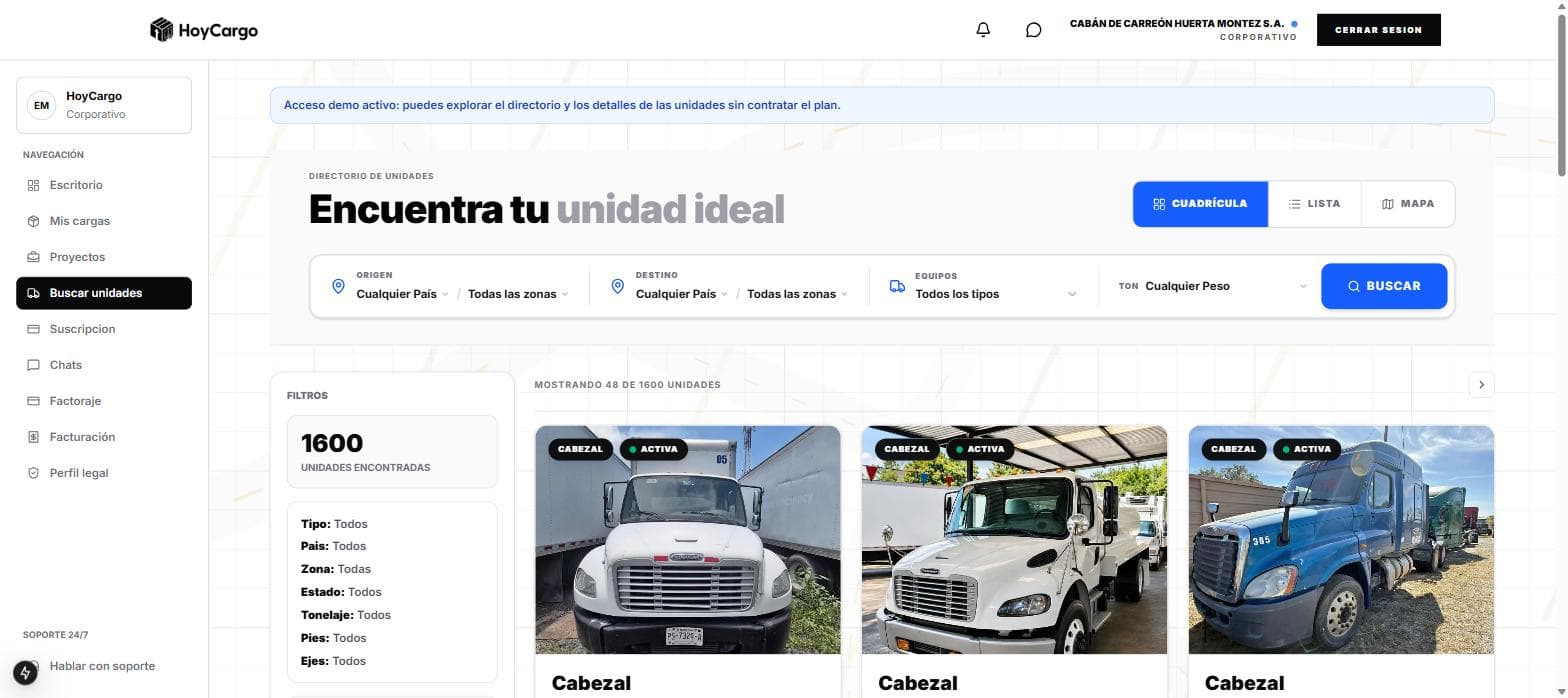Image resolution: width=1568 pixels, height=698 pixels.
Task: Click the HoyCargo box logo icon
Action: 161,30
